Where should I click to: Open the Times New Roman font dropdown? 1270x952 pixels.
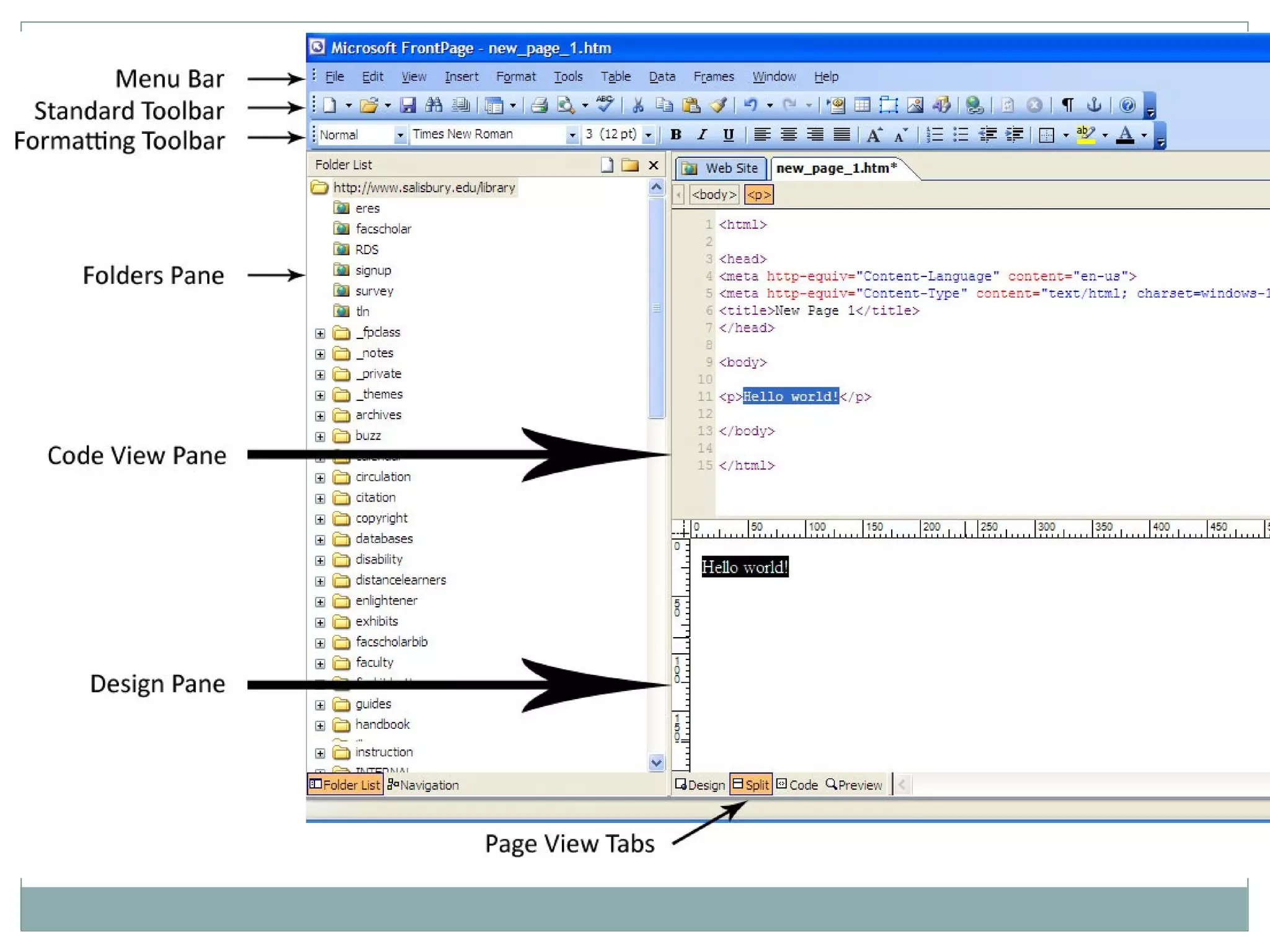coord(572,134)
